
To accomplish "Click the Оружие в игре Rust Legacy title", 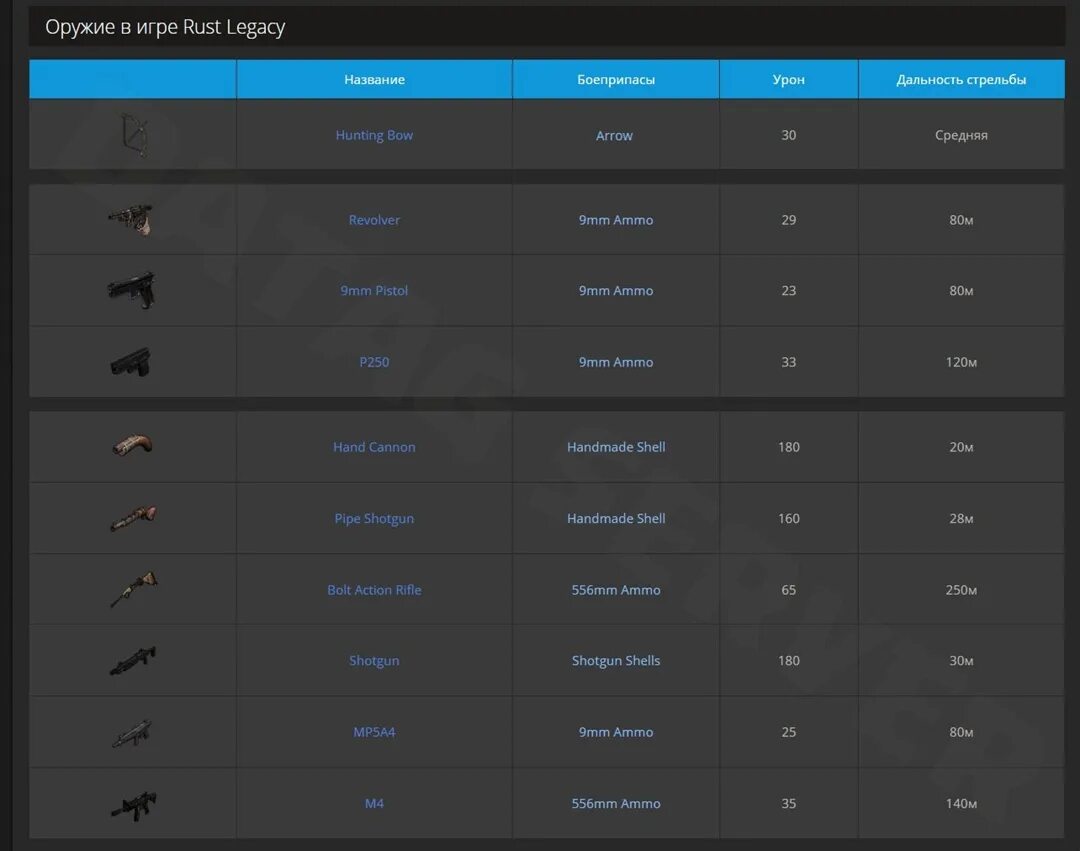I will [x=165, y=27].
